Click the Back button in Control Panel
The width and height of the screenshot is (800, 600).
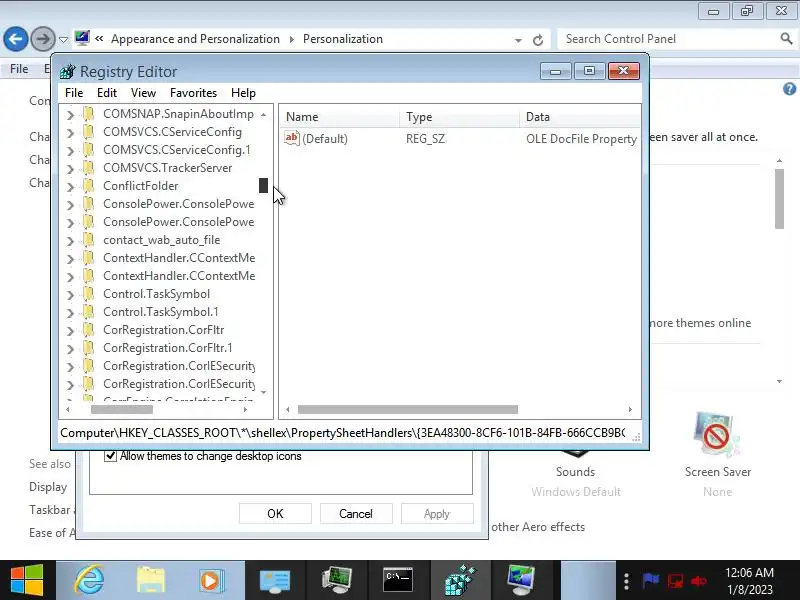(16, 39)
